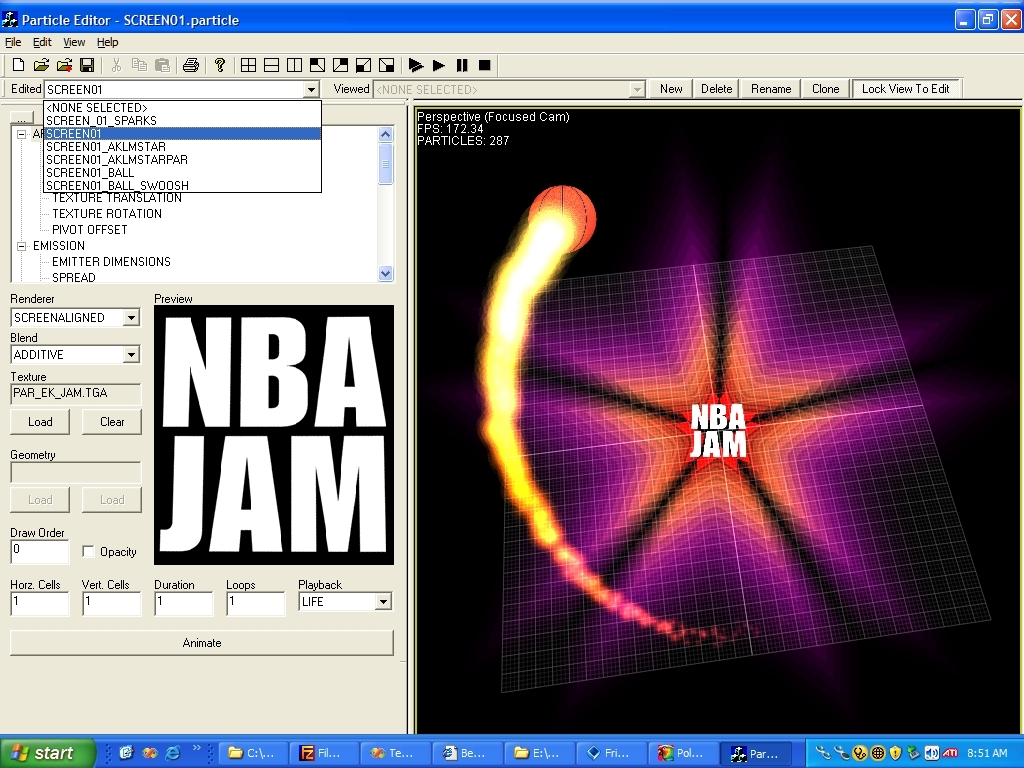Screen dimensions: 1024x768
Task: Toggle the Lock View To Edit button
Action: coord(905,88)
